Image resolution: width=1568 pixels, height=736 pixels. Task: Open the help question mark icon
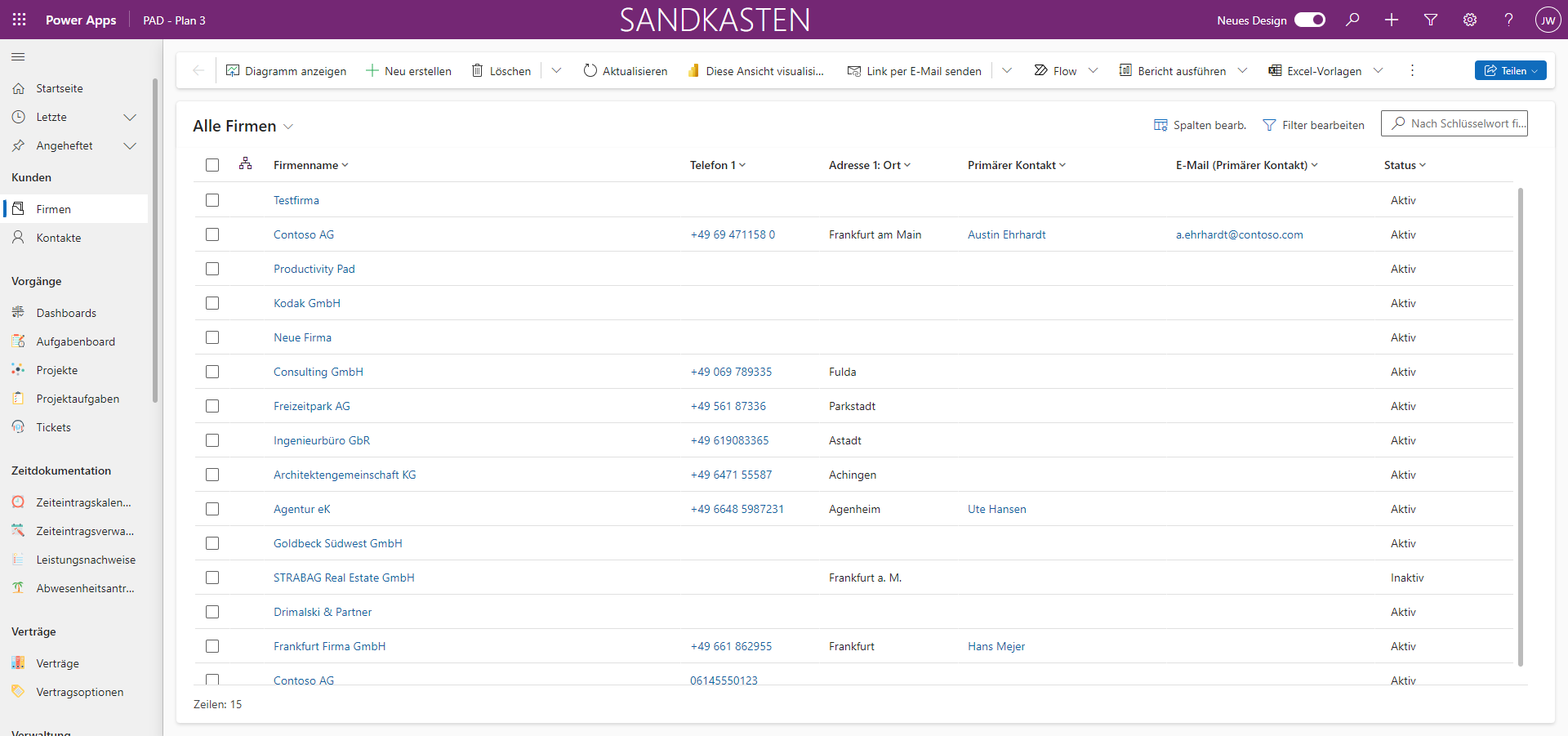click(x=1509, y=20)
